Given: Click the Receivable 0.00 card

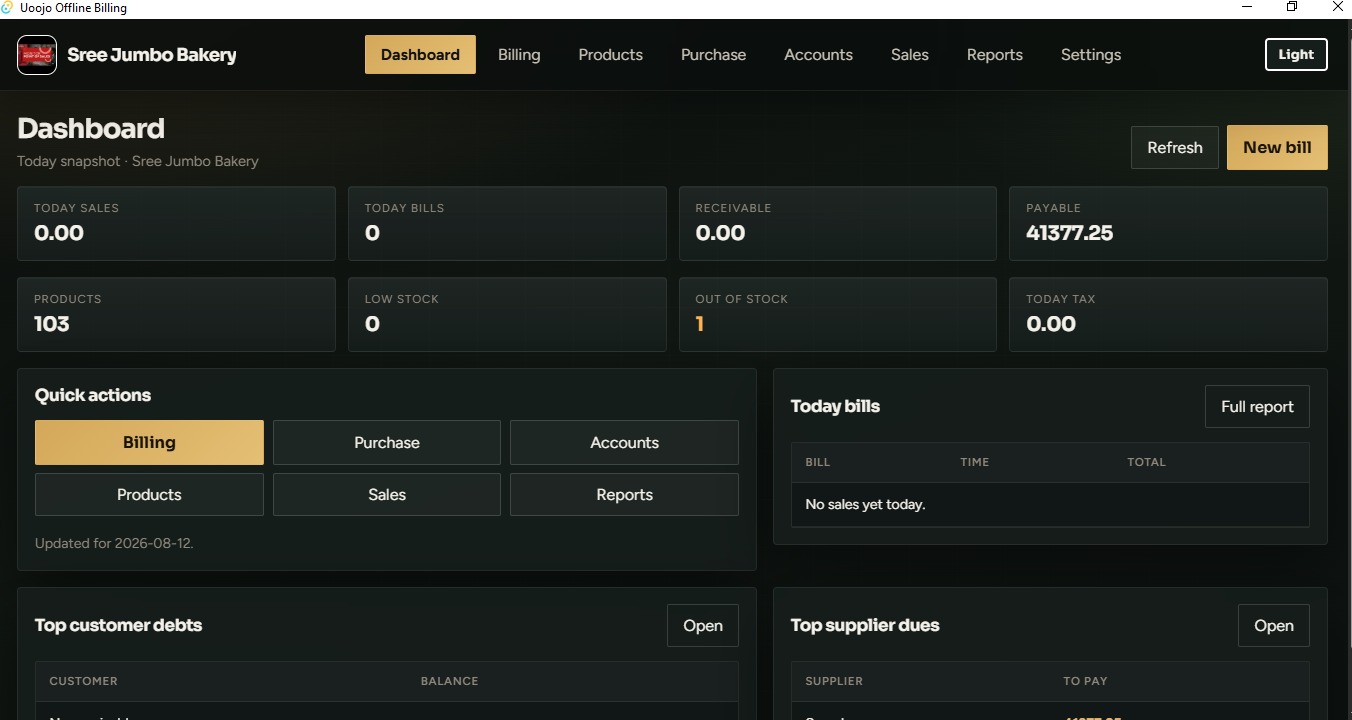Looking at the screenshot, I should click(838, 223).
